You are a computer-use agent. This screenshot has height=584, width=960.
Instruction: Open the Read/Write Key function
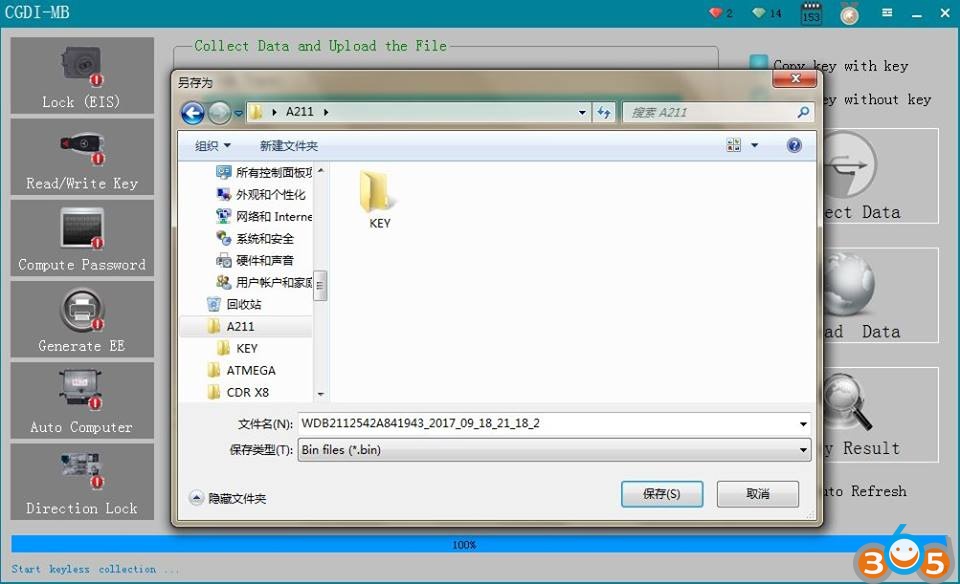(x=81, y=157)
